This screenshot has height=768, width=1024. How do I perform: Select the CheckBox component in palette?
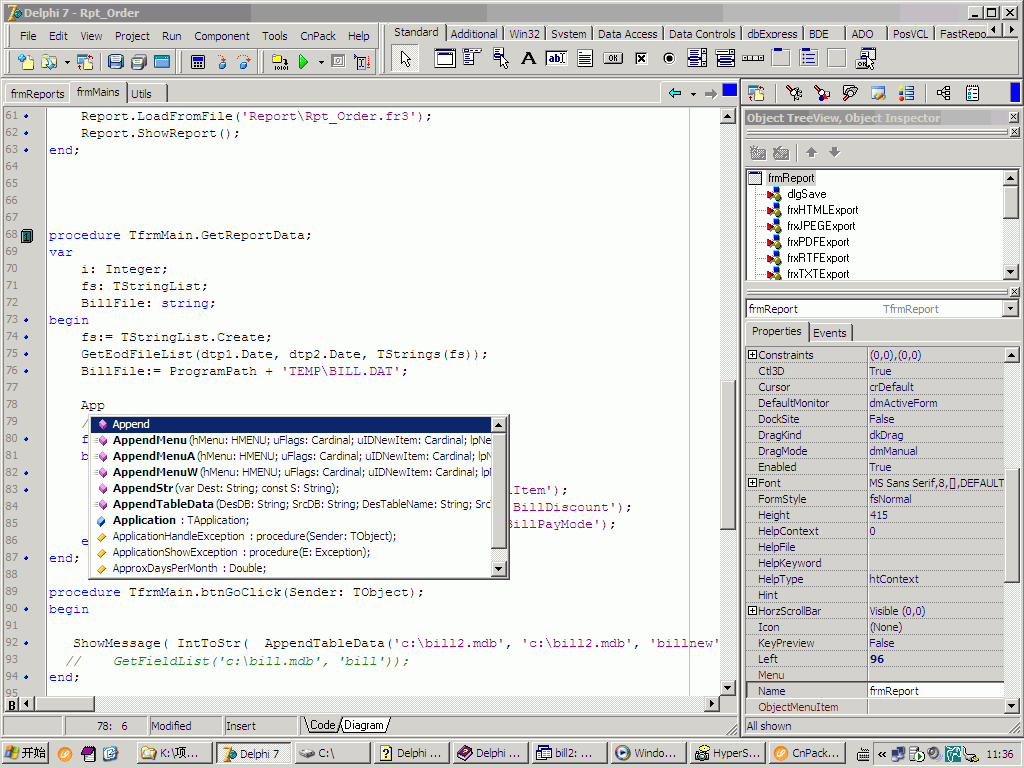pyautogui.click(x=641, y=58)
